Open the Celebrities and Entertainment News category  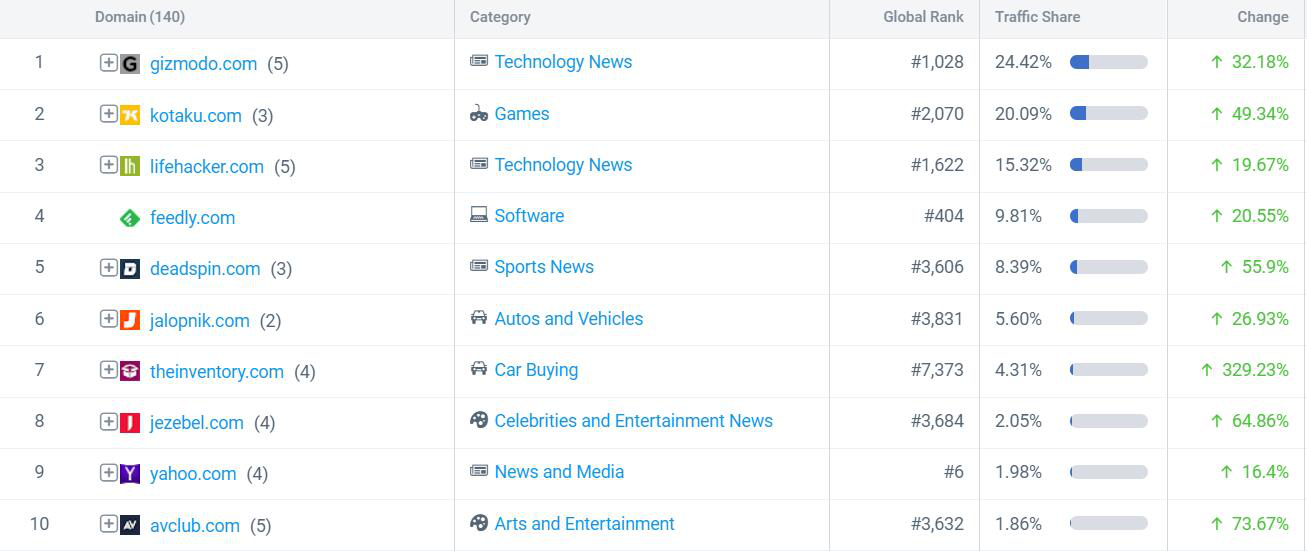point(633,421)
